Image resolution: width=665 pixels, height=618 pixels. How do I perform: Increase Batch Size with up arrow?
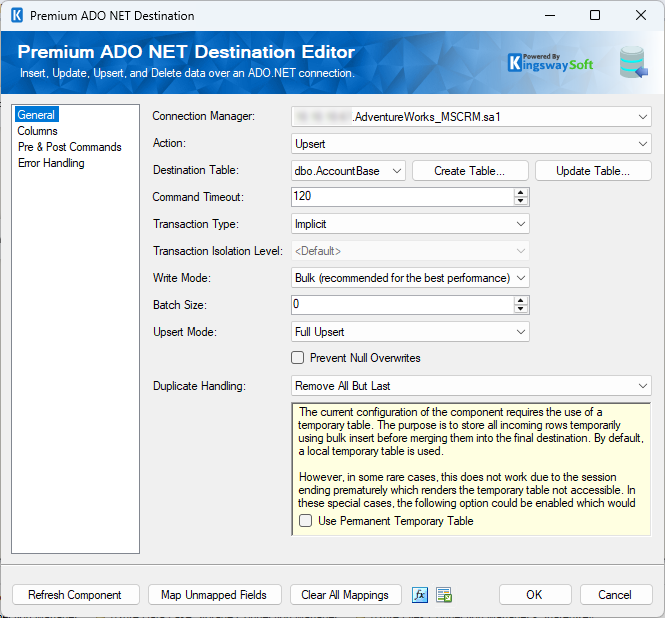pos(520,300)
